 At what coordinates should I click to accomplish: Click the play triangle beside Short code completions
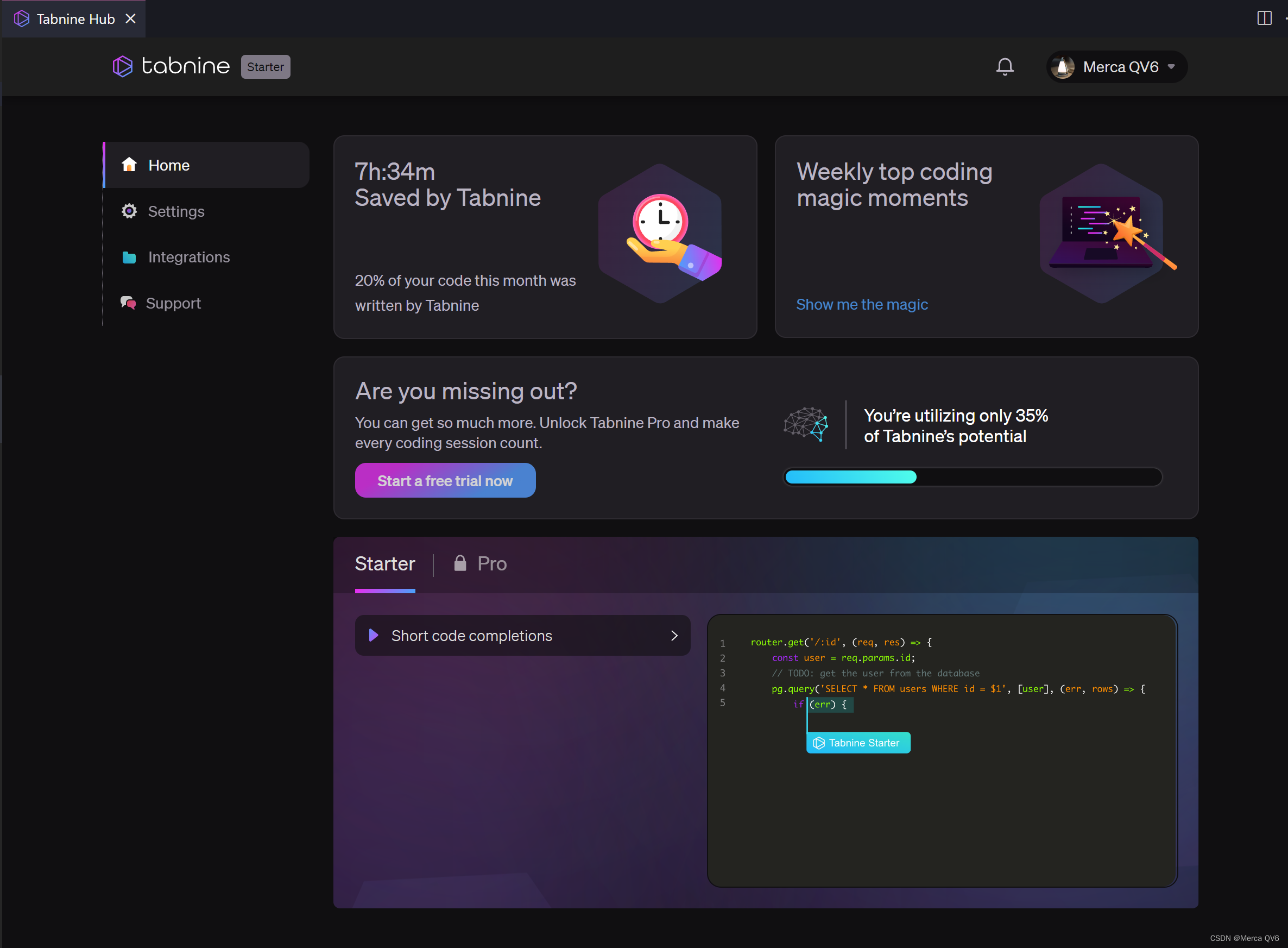point(374,635)
